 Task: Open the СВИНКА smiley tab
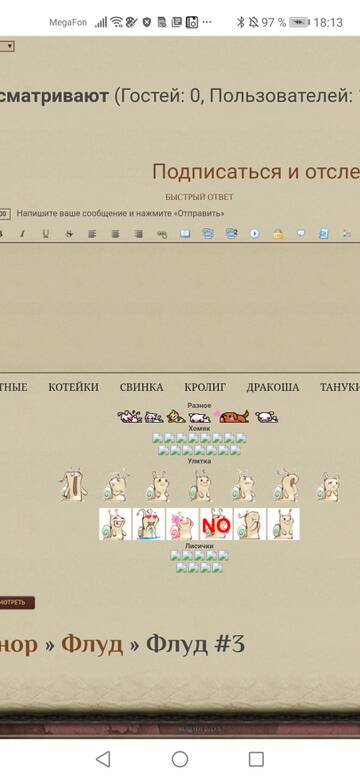click(141, 388)
